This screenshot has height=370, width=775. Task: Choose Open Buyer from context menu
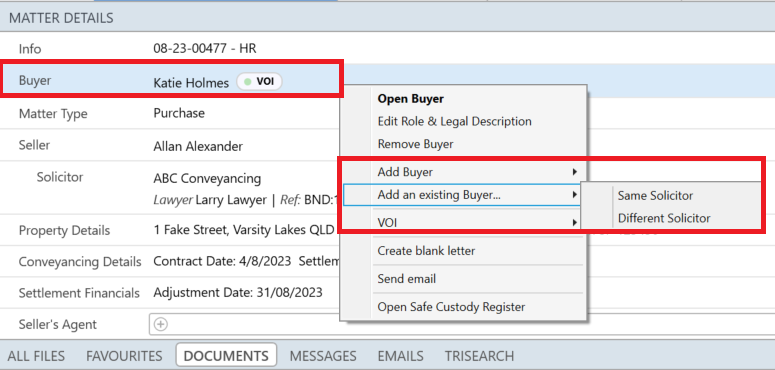[x=411, y=99]
